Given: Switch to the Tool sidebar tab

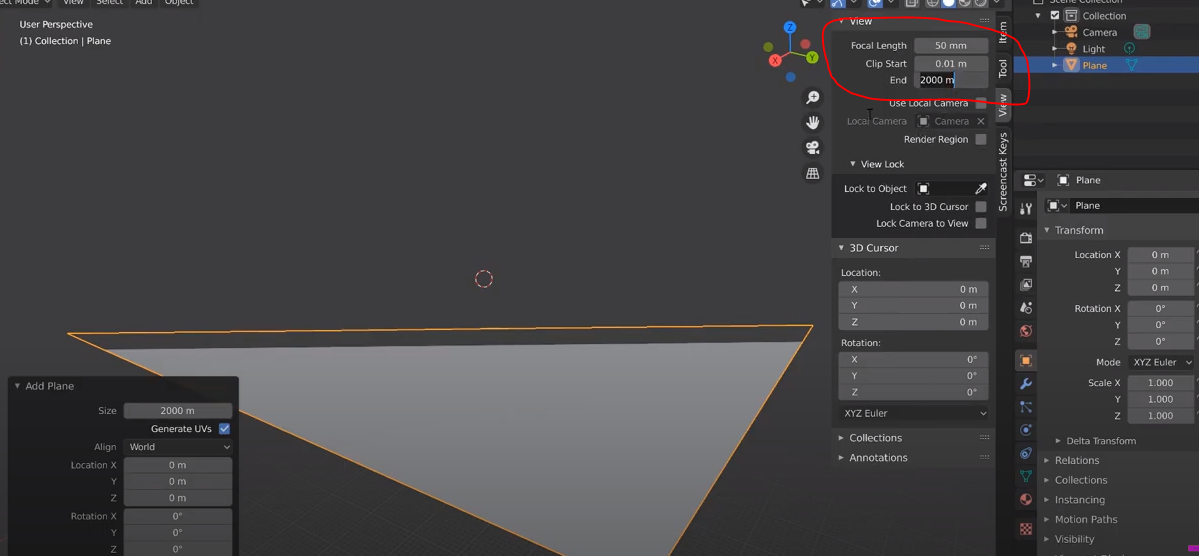Looking at the screenshot, I should [1004, 69].
